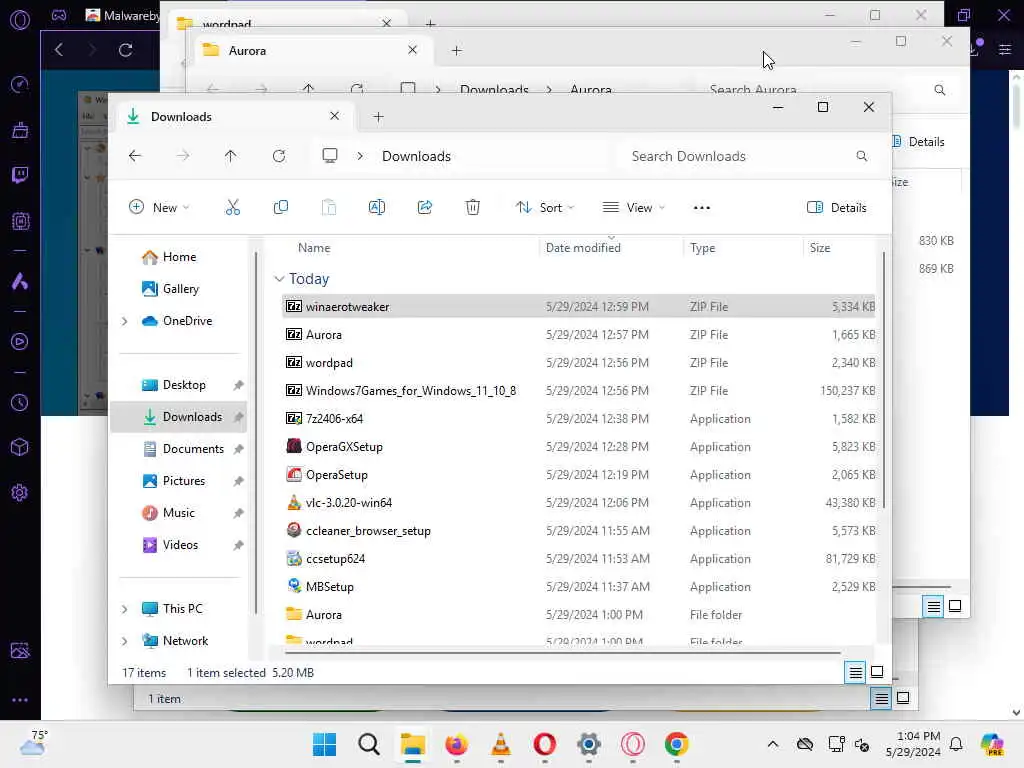This screenshot has height=768, width=1024.
Task: Click Downloads in the address breadcrumb
Action: point(417,156)
